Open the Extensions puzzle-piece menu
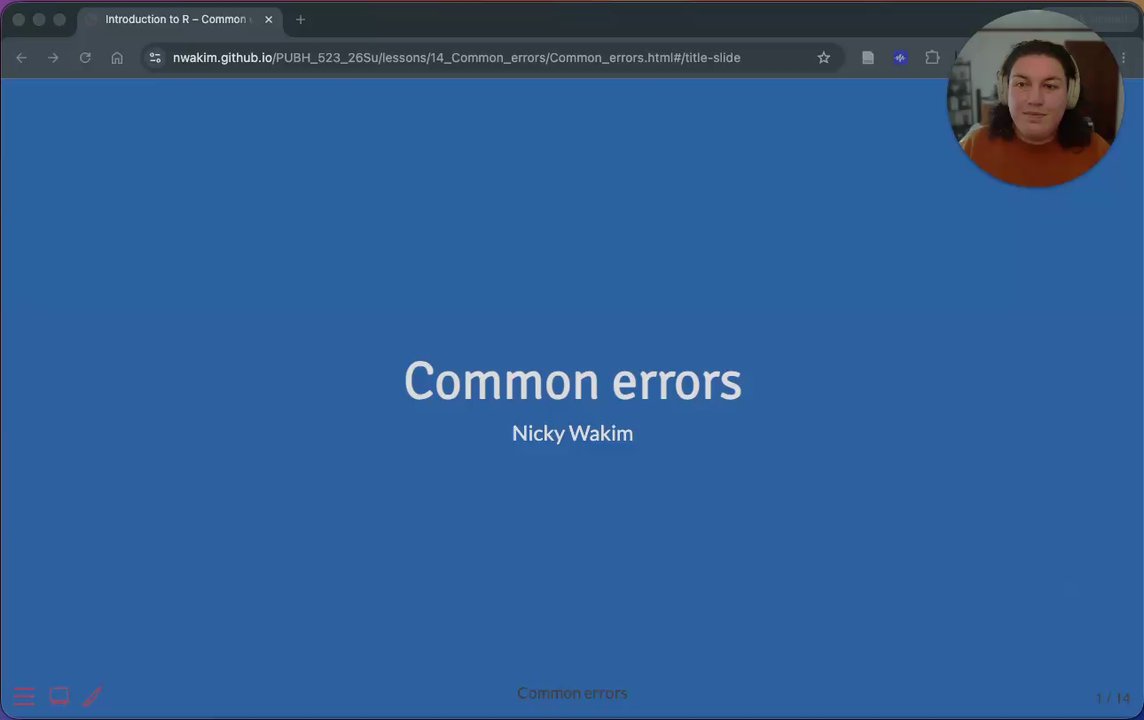 coord(932,58)
